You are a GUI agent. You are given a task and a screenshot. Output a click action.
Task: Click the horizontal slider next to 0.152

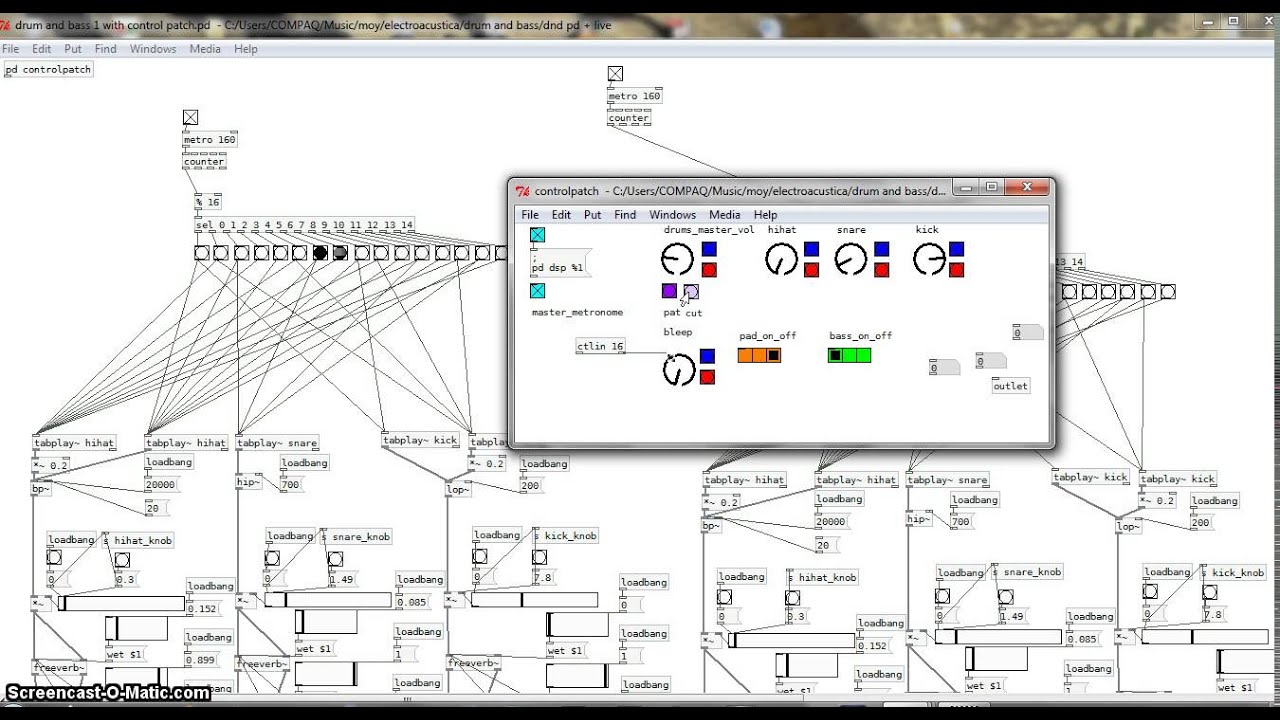[122, 603]
